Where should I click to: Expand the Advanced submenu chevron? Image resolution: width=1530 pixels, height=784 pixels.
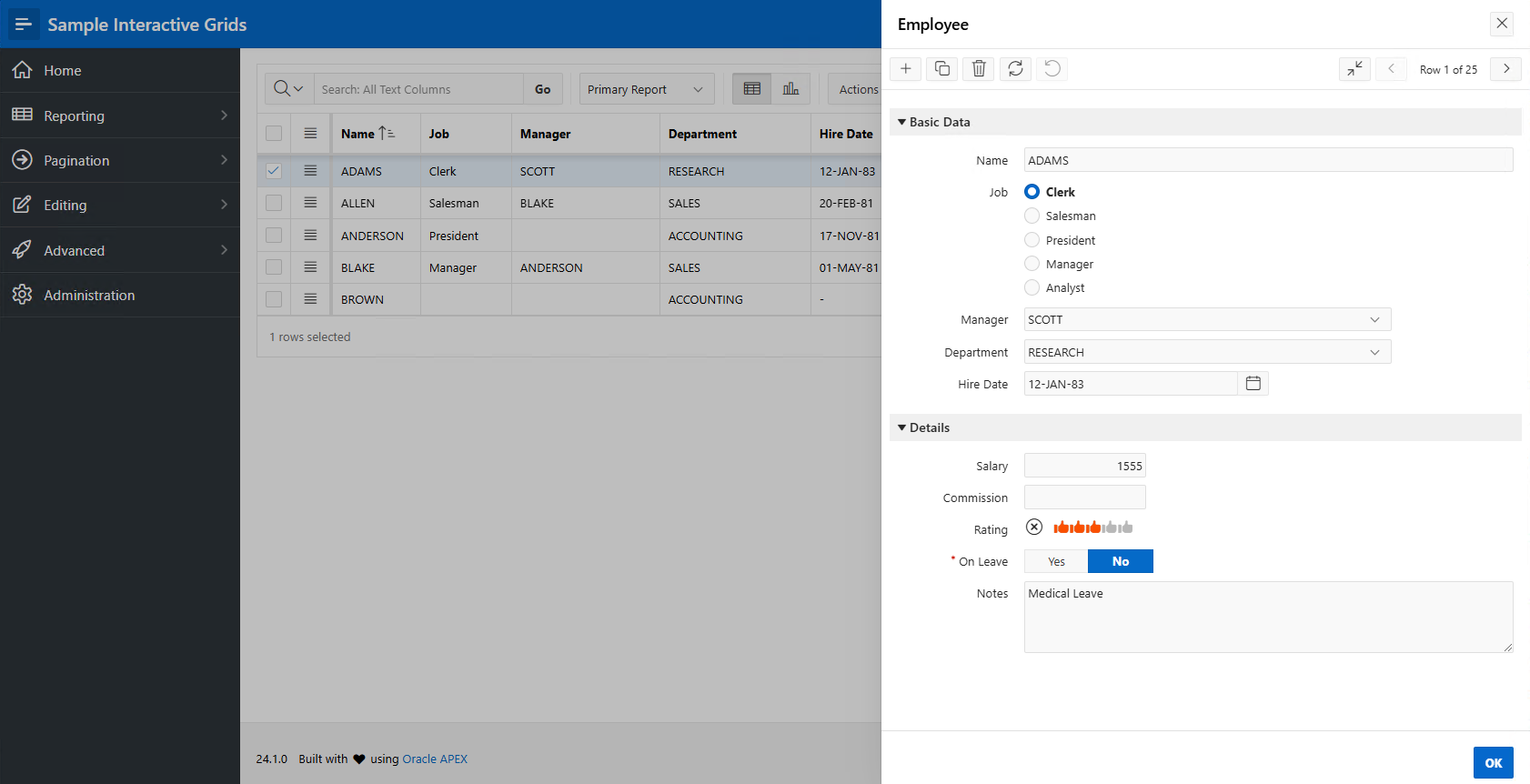[x=224, y=250]
